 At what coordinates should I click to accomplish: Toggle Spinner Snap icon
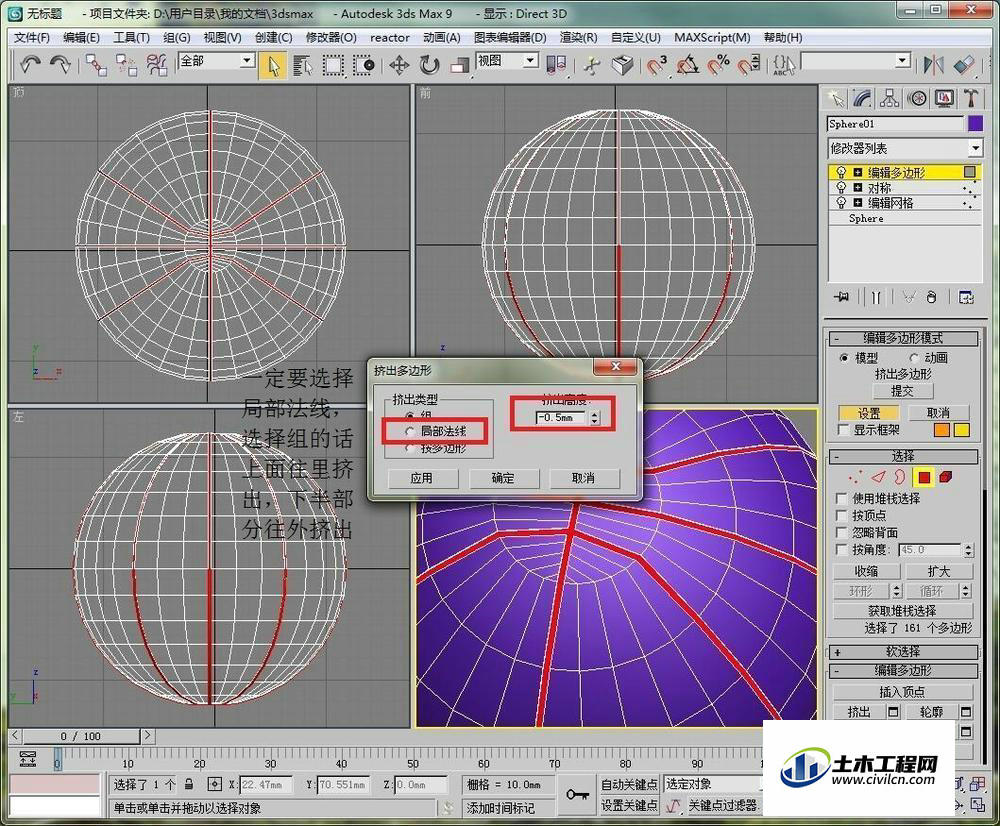749,65
